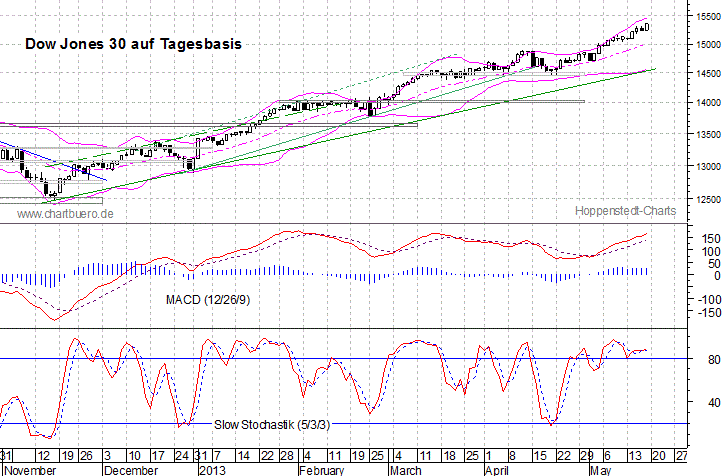The width and height of the screenshot is (723, 476).
Task: Click the 15500 price axis value
Action: [x=708, y=17]
